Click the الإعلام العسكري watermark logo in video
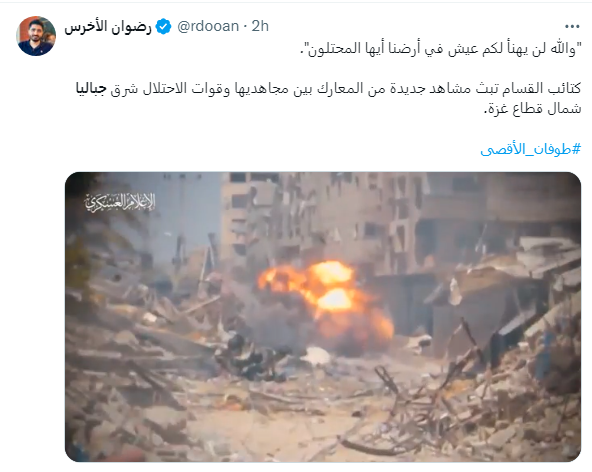The width and height of the screenshot is (592, 472). [120, 202]
